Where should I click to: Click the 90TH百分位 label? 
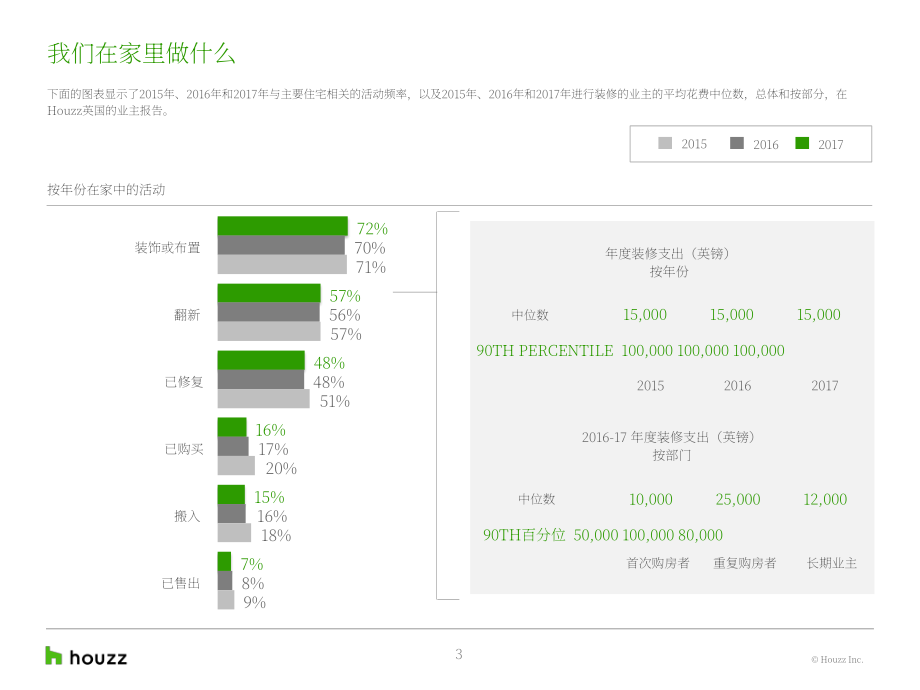pos(524,535)
